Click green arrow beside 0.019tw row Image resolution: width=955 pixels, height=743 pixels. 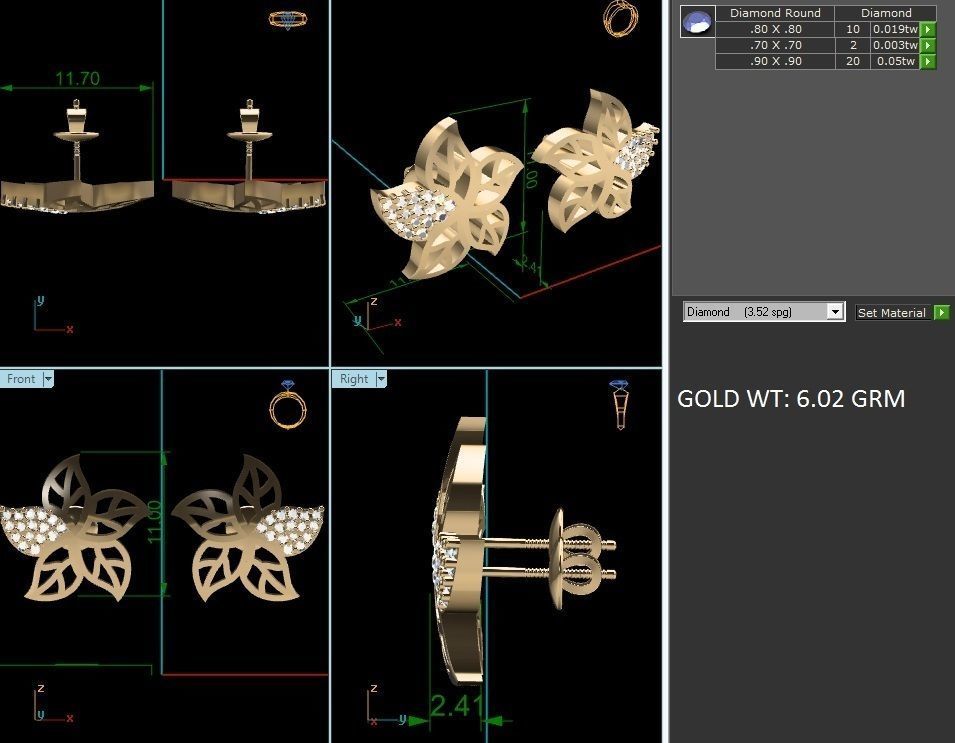[927, 29]
